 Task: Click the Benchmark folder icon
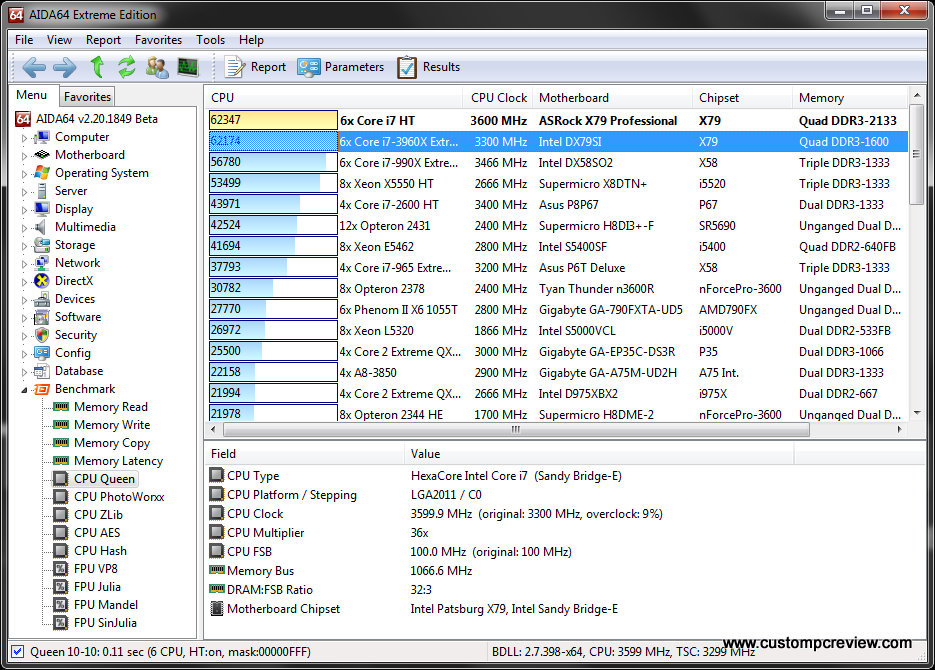click(42, 389)
